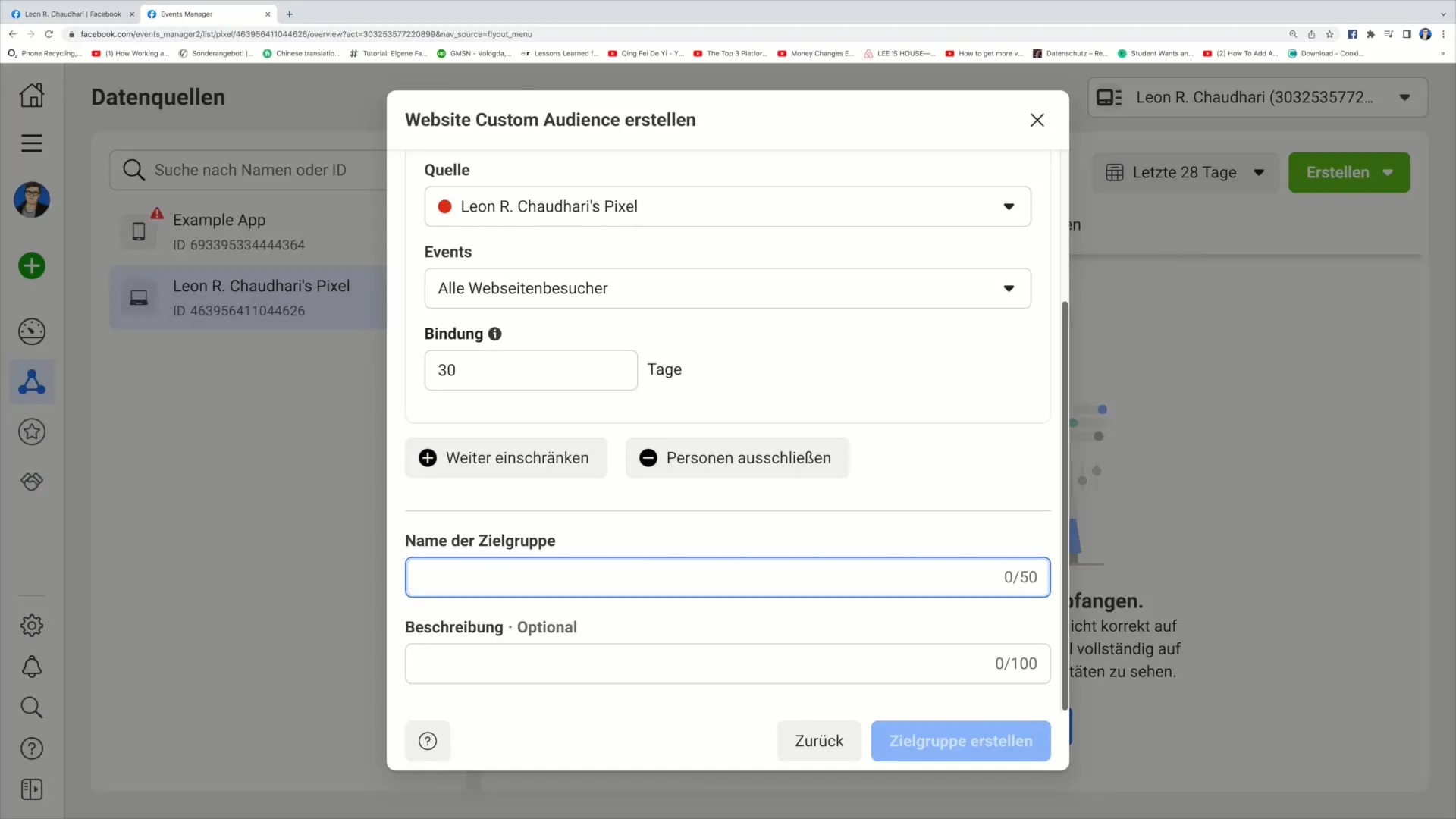Click the Suche nach Namen oder ID field

[x=249, y=170]
